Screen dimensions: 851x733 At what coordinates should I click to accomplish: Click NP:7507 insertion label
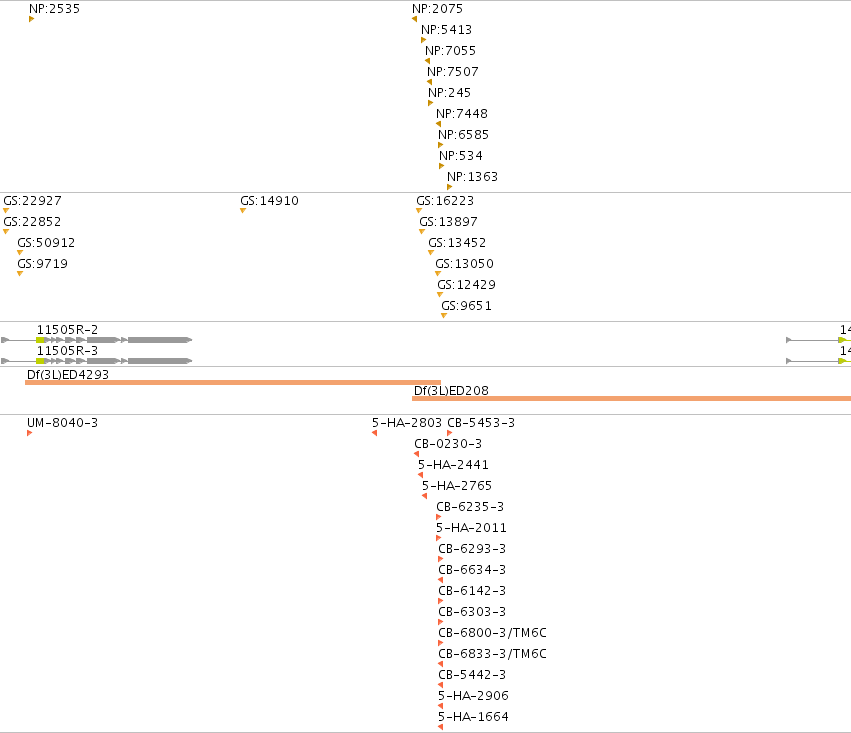coord(453,72)
